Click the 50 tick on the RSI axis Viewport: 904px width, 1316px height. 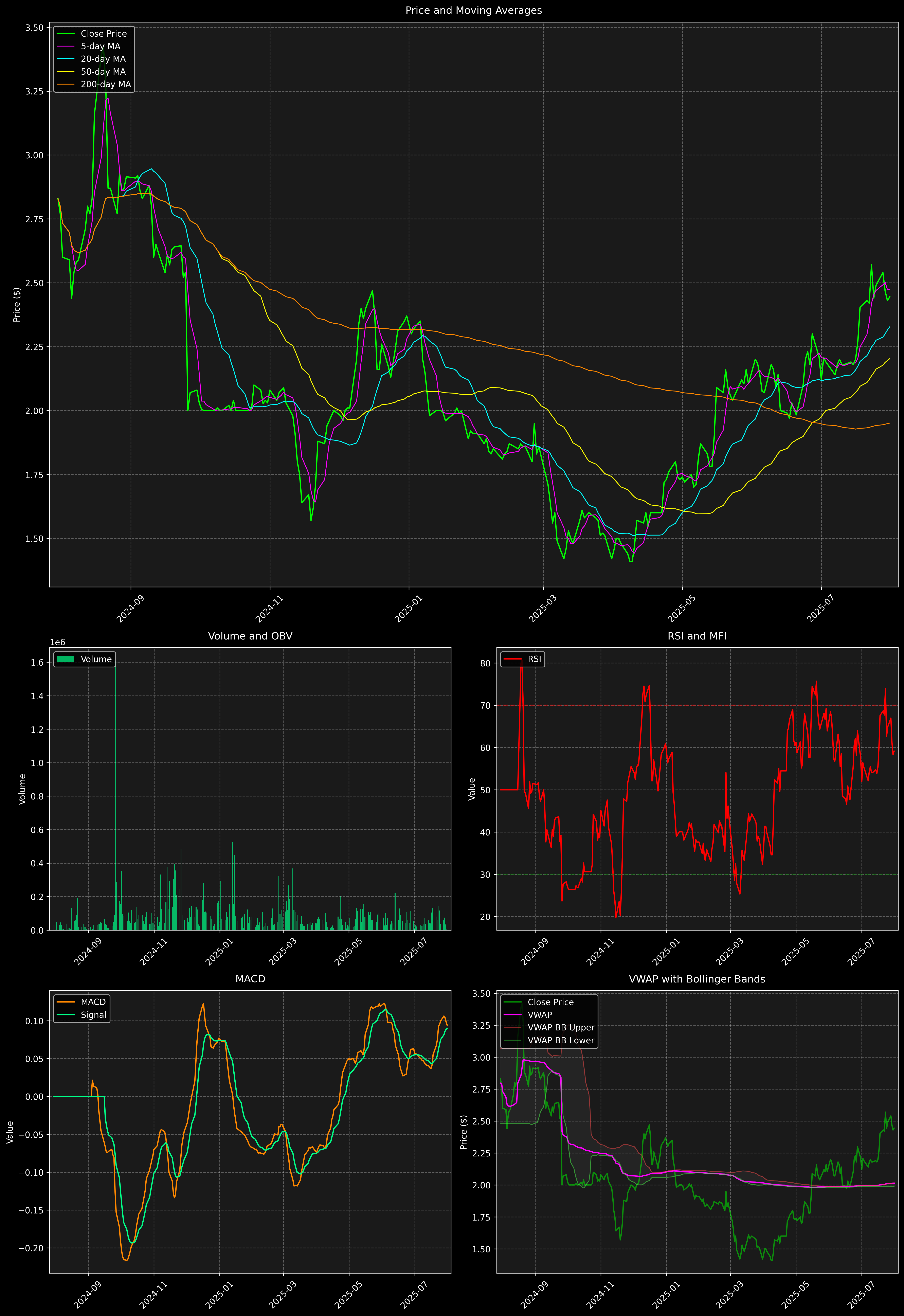[485, 790]
